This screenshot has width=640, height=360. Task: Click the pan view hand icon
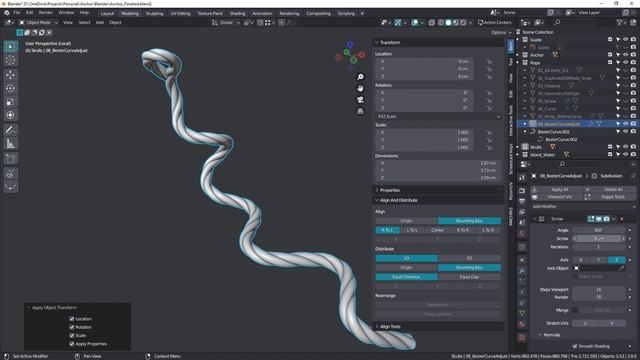(360, 88)
